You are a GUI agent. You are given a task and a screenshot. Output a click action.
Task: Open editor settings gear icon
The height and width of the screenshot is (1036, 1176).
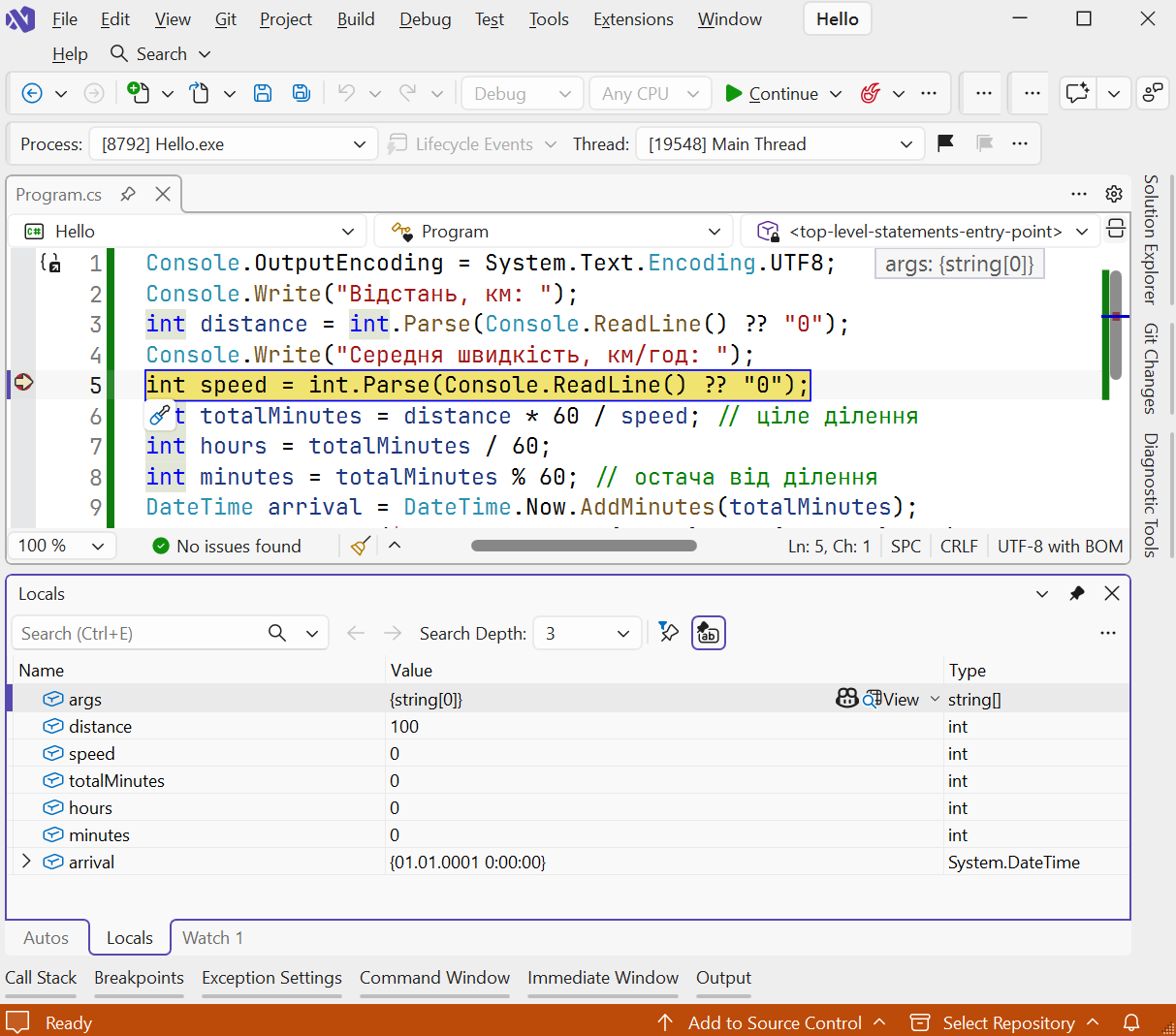point(1114,194)
